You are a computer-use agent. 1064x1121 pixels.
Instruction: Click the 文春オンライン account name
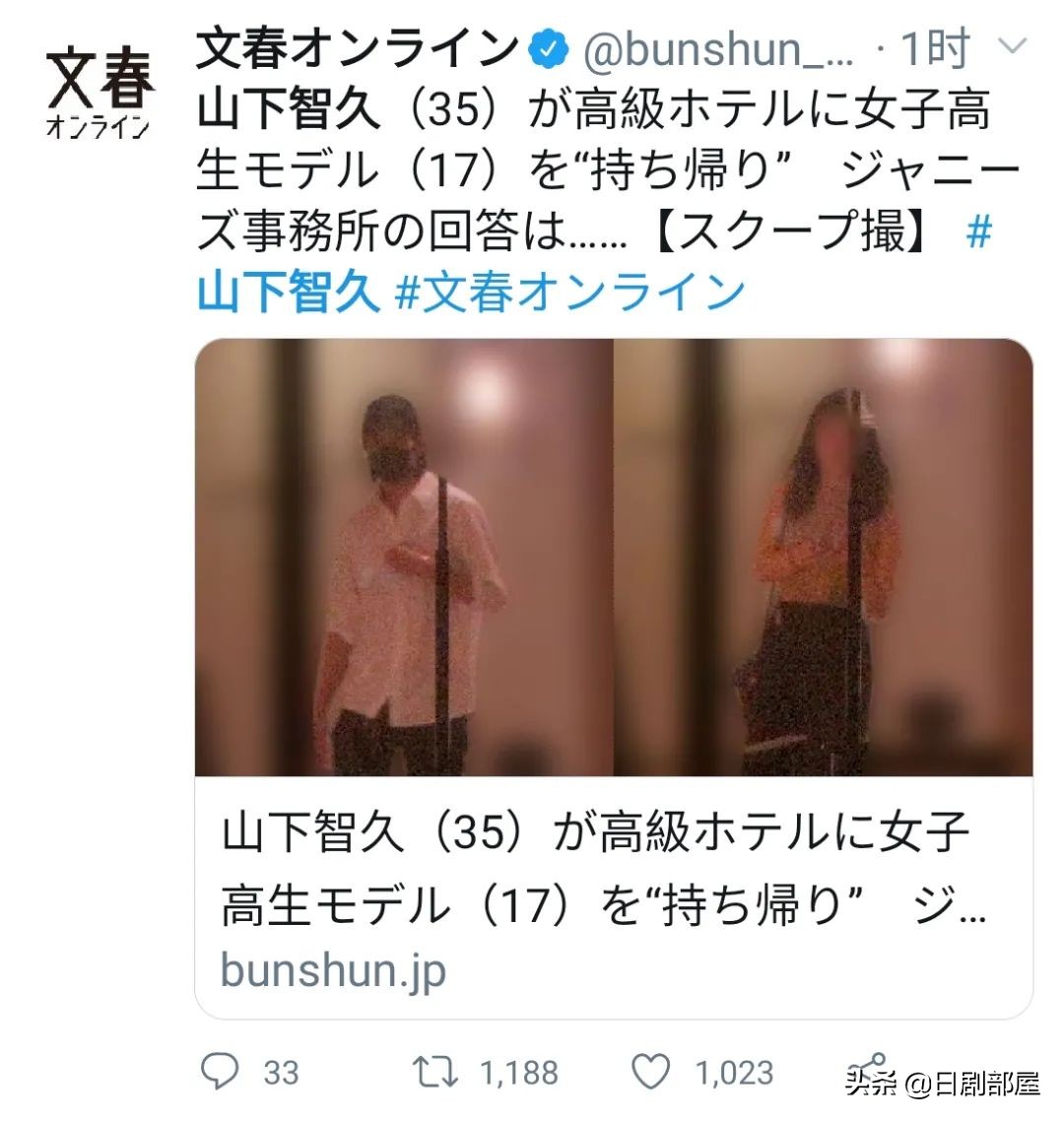pos(359,48)
